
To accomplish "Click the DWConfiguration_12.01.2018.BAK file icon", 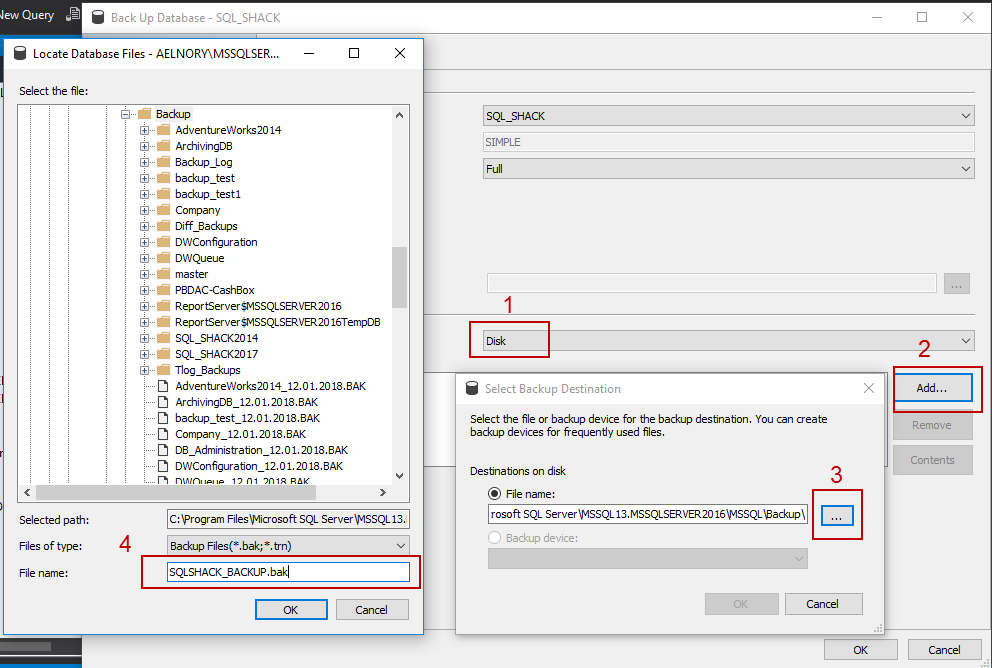I will (163, 466).
